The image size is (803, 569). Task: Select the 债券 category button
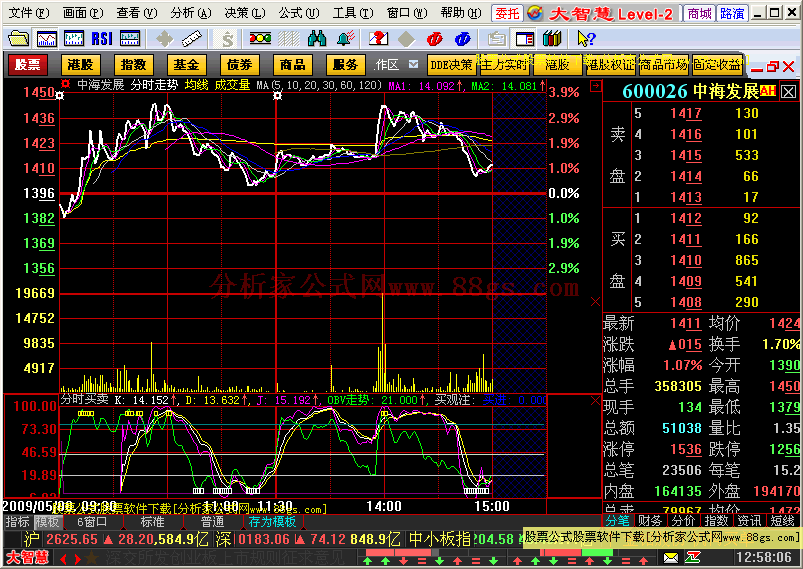point(240,65)
